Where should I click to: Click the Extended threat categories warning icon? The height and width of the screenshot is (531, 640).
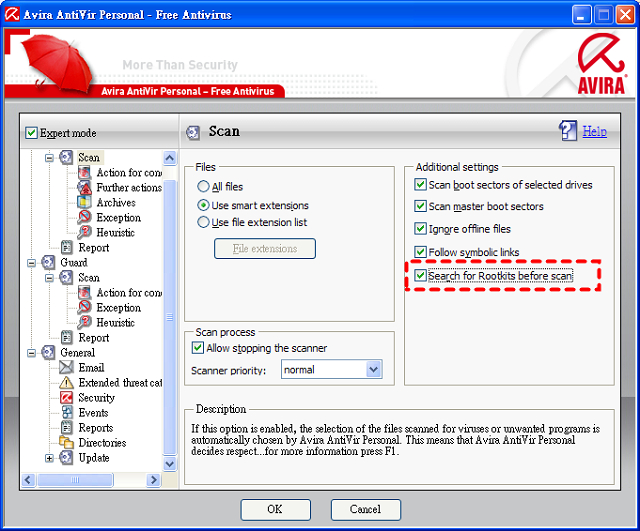coord(66,383)
